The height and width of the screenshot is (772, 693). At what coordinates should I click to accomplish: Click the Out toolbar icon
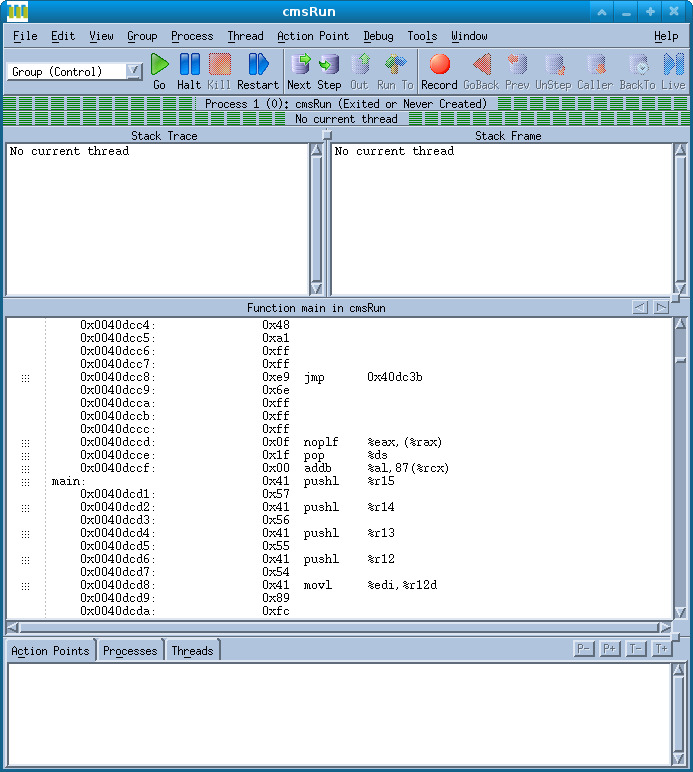(359, 71)
